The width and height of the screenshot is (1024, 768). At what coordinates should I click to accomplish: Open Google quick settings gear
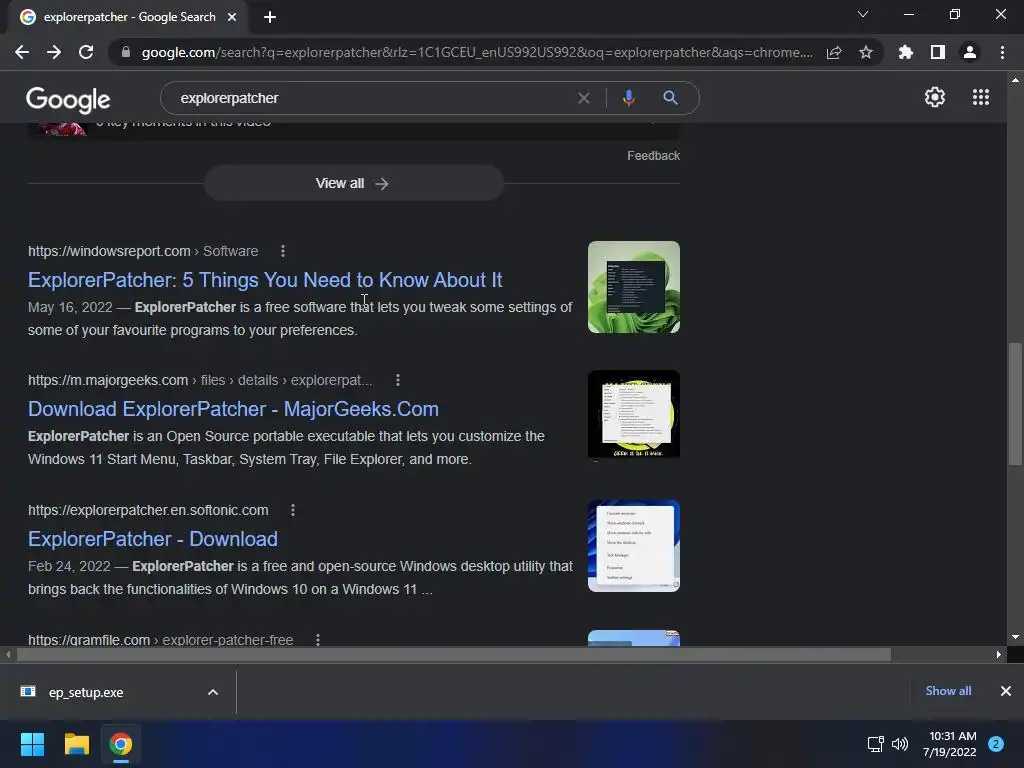tap(935, 97)
